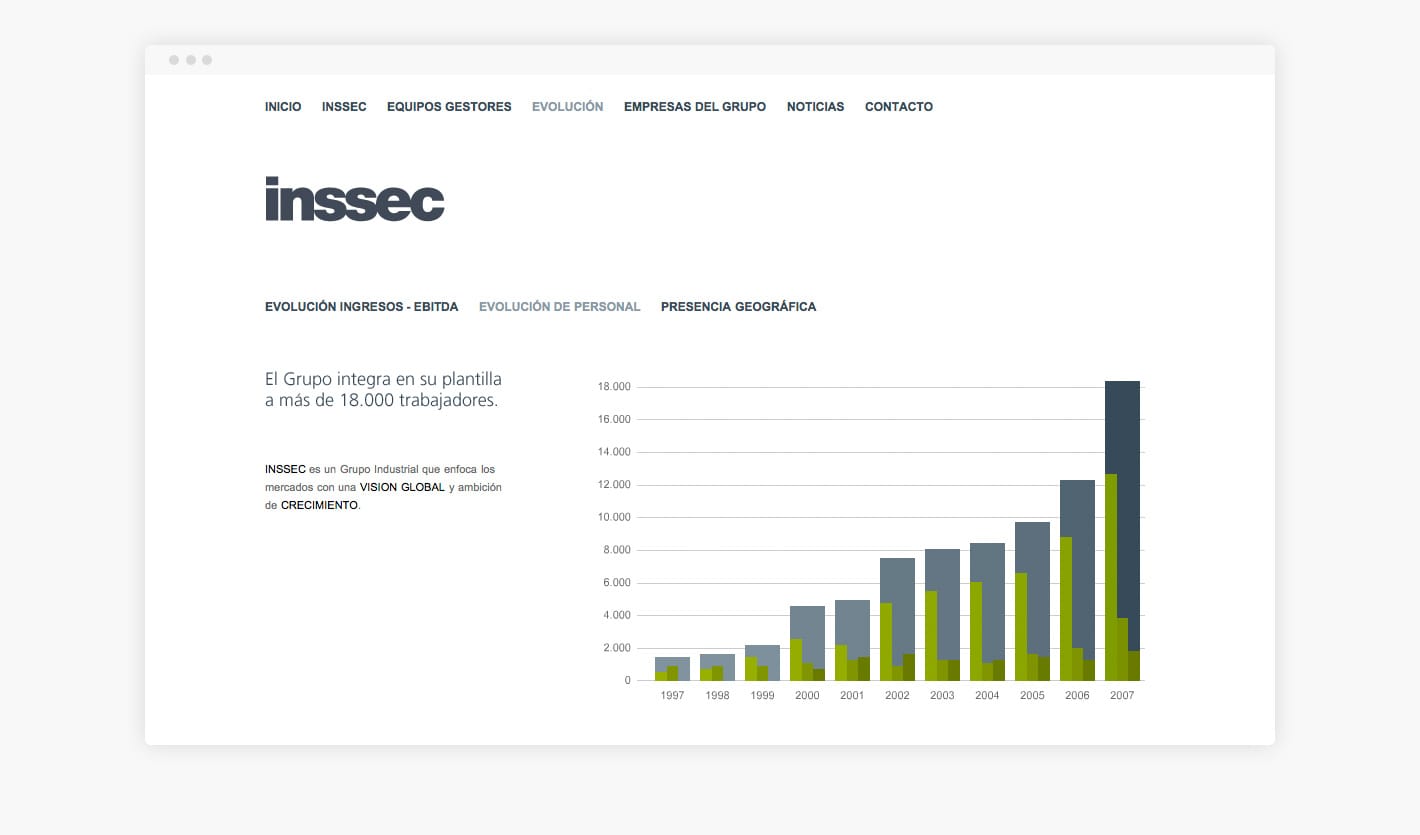This screenshot has height=835, width=1420.
Task: Click the inssec logo
Action: 354,200
